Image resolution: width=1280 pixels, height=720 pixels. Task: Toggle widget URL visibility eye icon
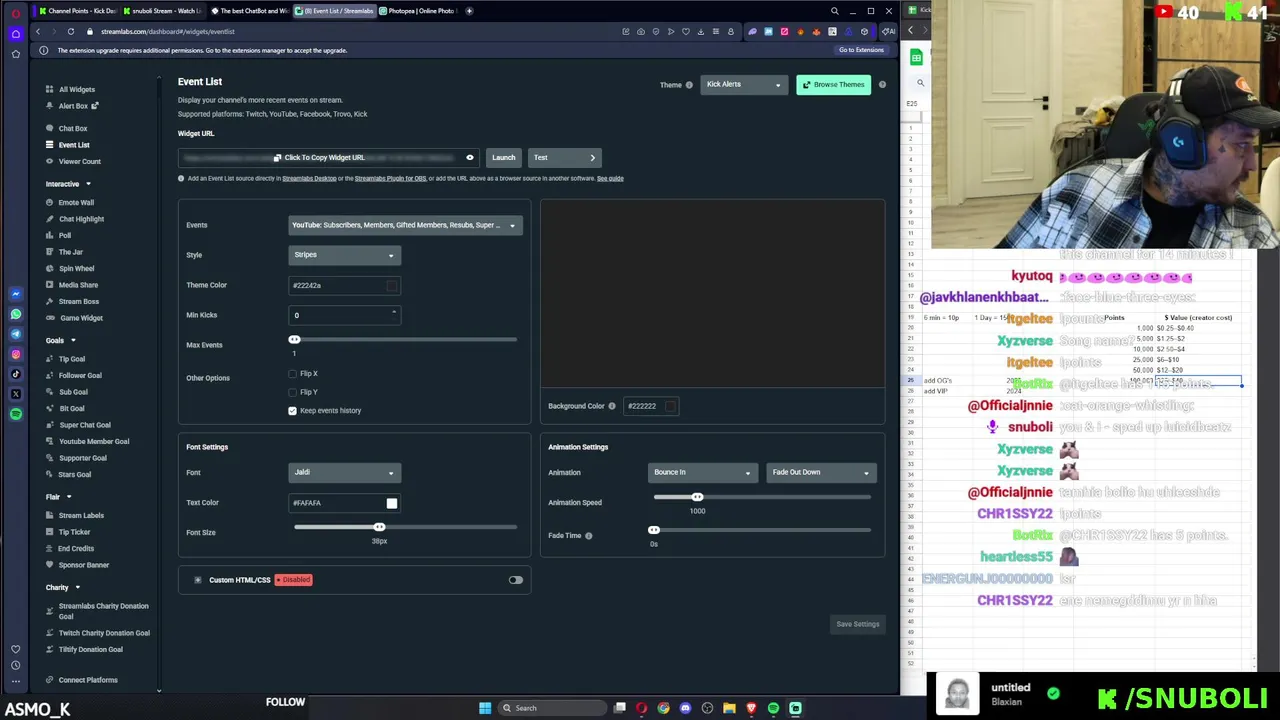pos(470,157)
